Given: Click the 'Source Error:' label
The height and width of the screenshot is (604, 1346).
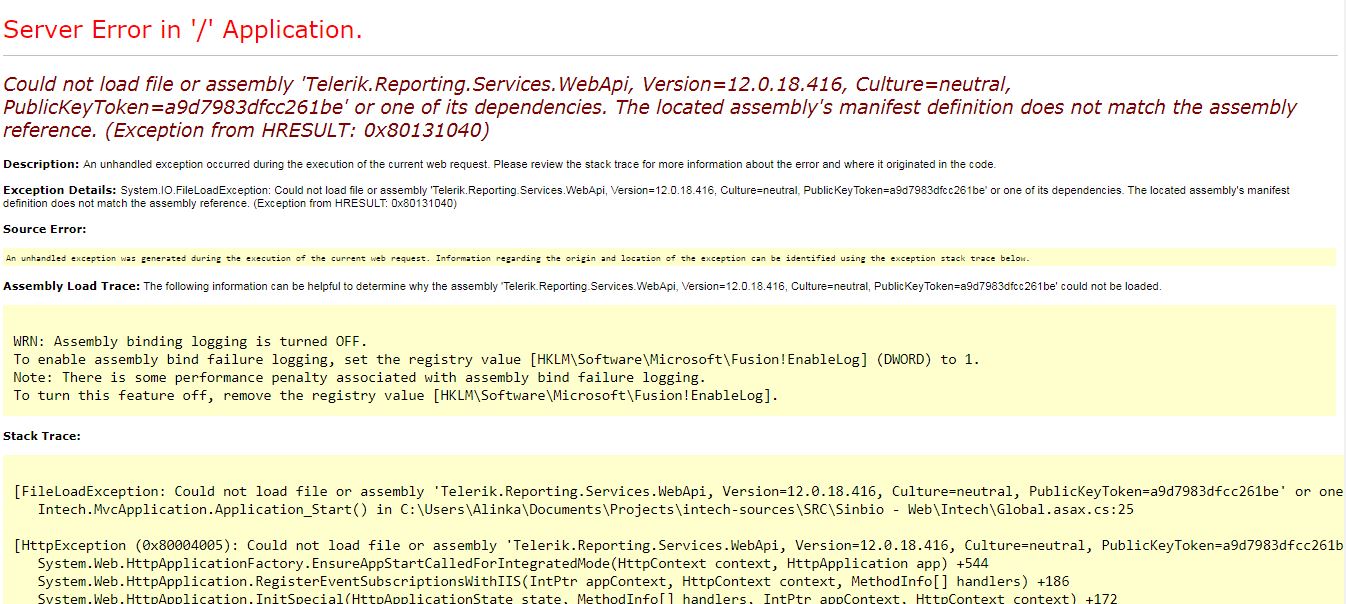Looking at the screenshot, I should click(x=45, y=229).
